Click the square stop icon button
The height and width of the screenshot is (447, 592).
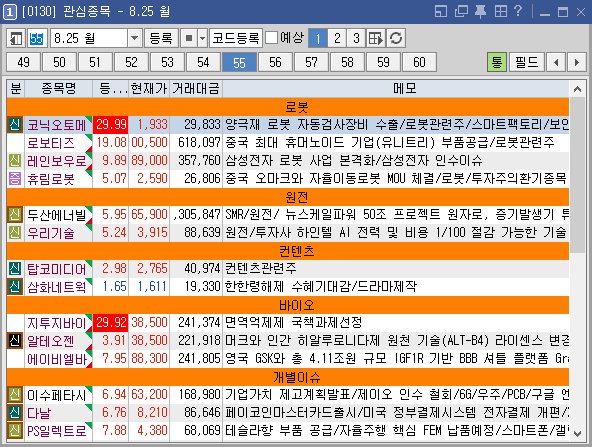pyautogui.click(x=189, y=38)
